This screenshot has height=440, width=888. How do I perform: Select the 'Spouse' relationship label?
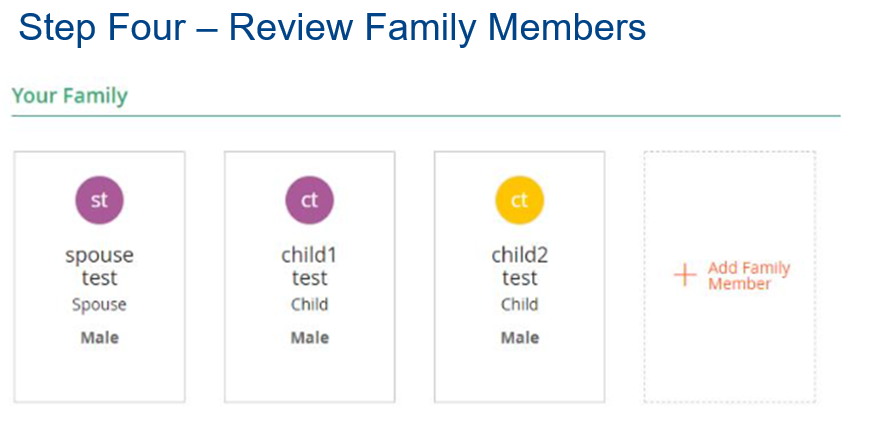tap(99, 305)
